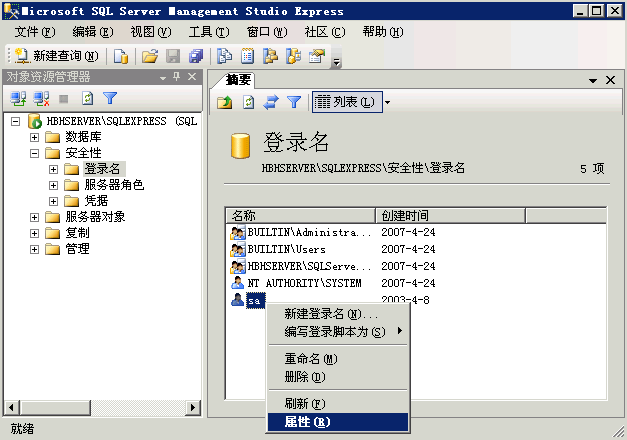Click the disconnect icon in object explorer
The image size is (627, 440).
41,98
